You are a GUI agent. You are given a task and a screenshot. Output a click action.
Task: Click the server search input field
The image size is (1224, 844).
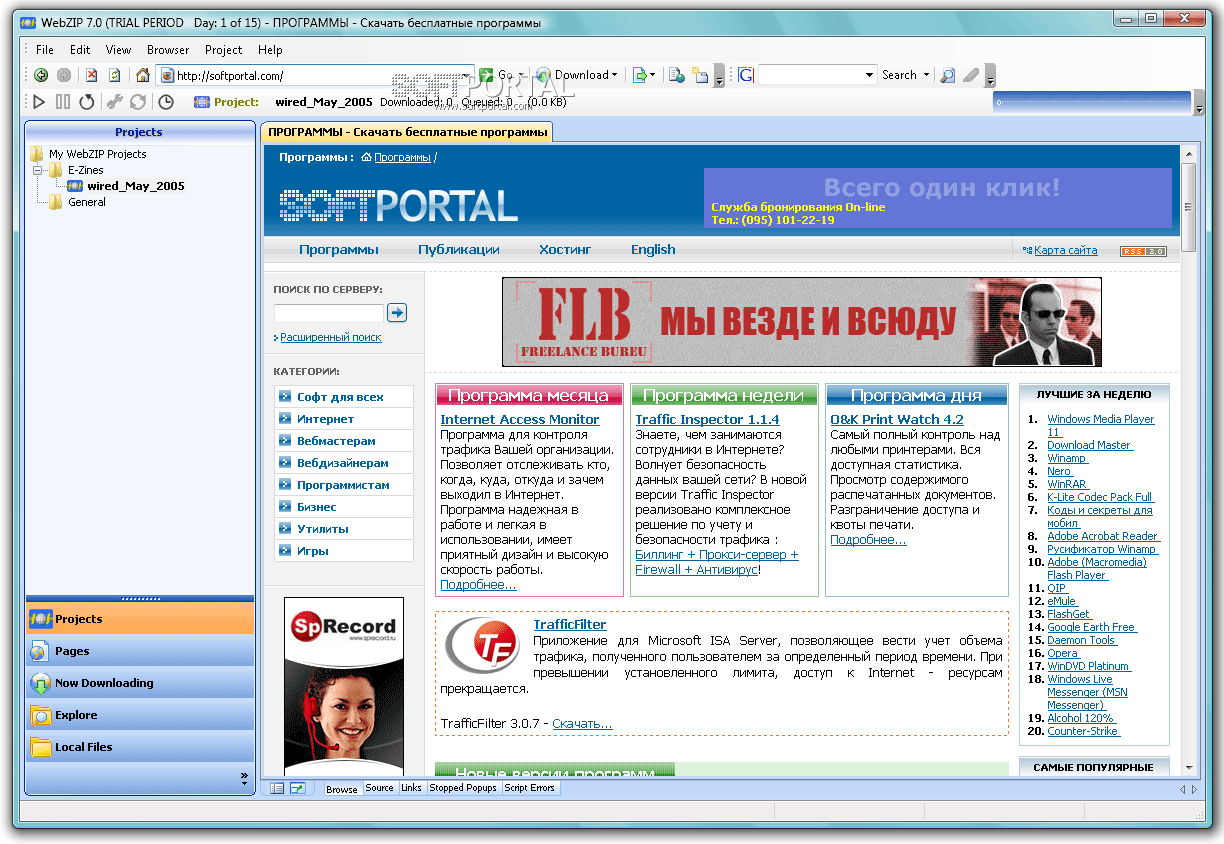click(x=328, y=313)
